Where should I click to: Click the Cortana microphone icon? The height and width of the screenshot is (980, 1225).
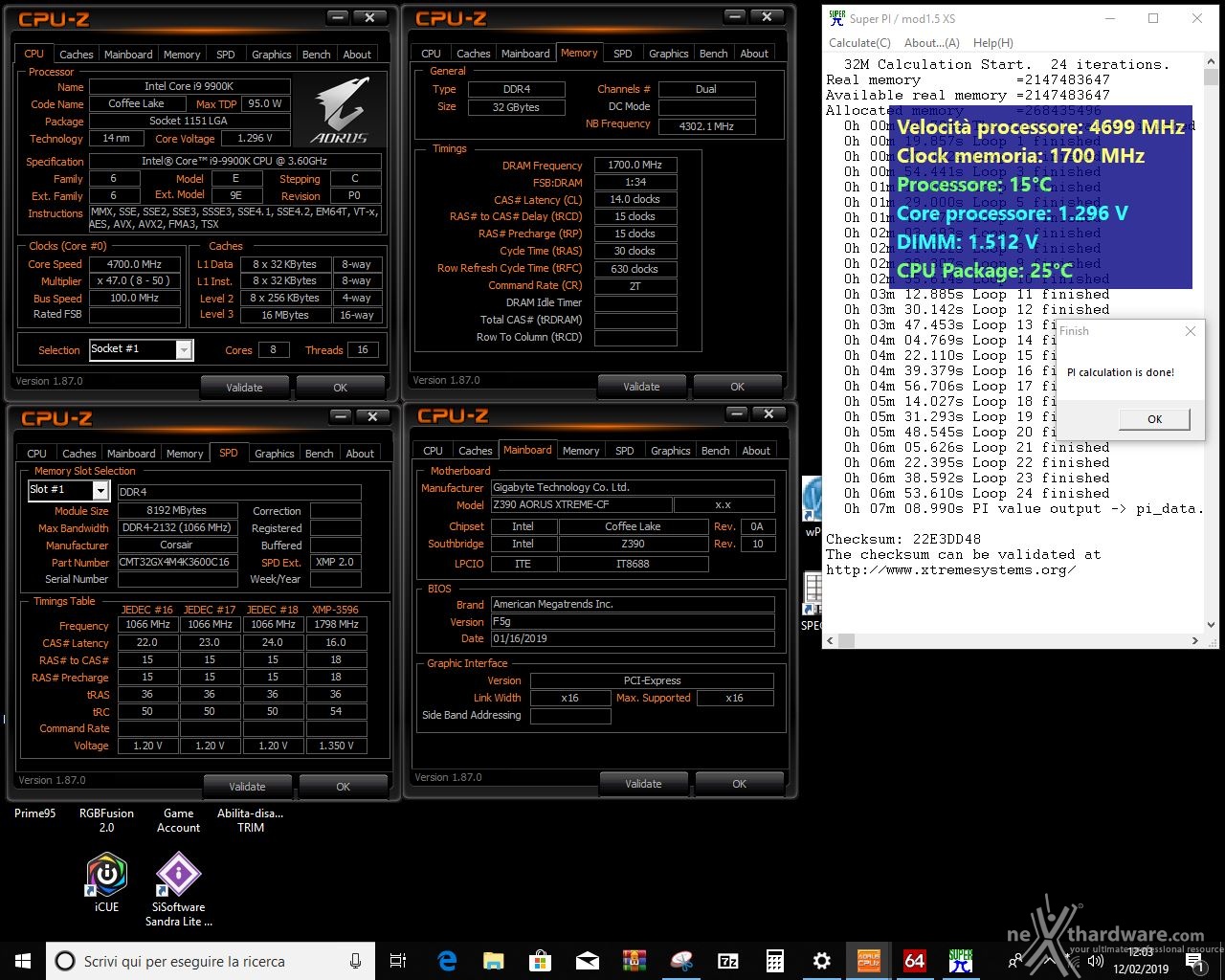[x=356, y=961]
